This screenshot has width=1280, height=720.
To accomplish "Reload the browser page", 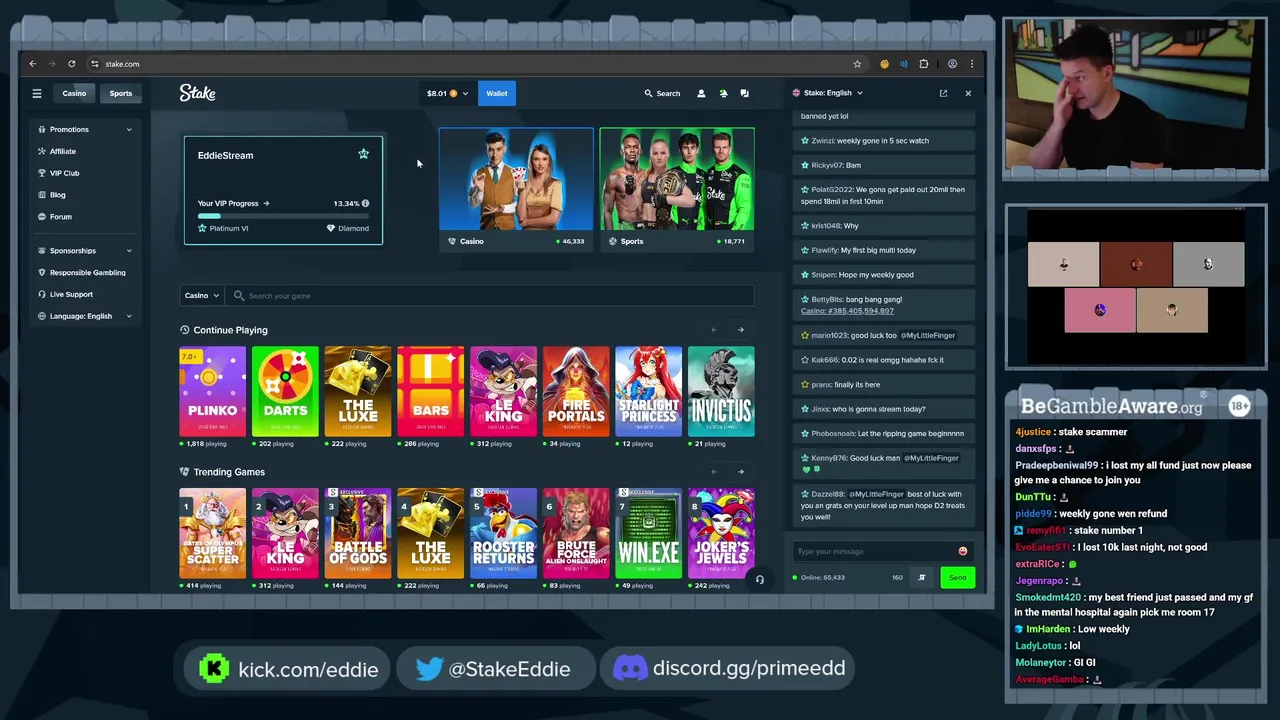I will [x=72, y=64].
